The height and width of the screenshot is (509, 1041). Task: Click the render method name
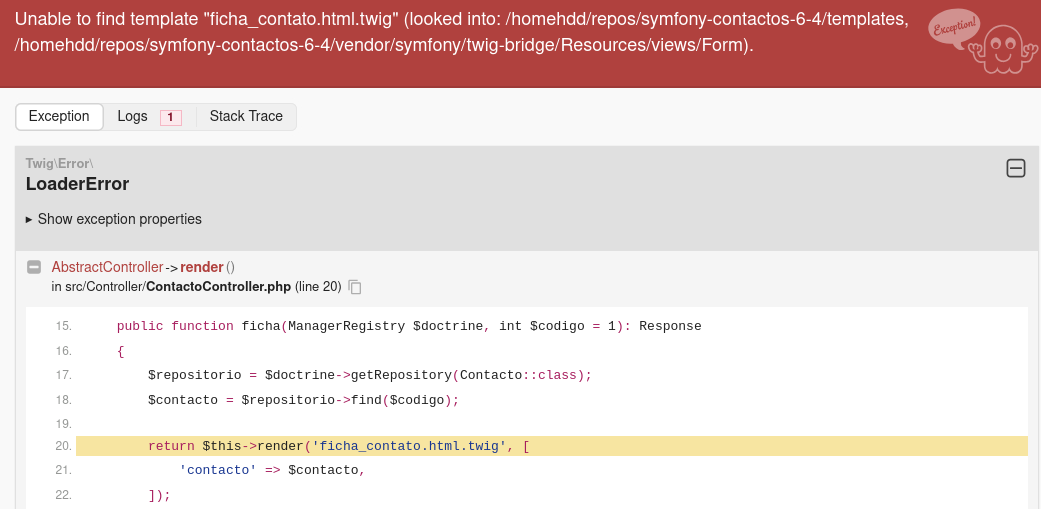[202, 267]
